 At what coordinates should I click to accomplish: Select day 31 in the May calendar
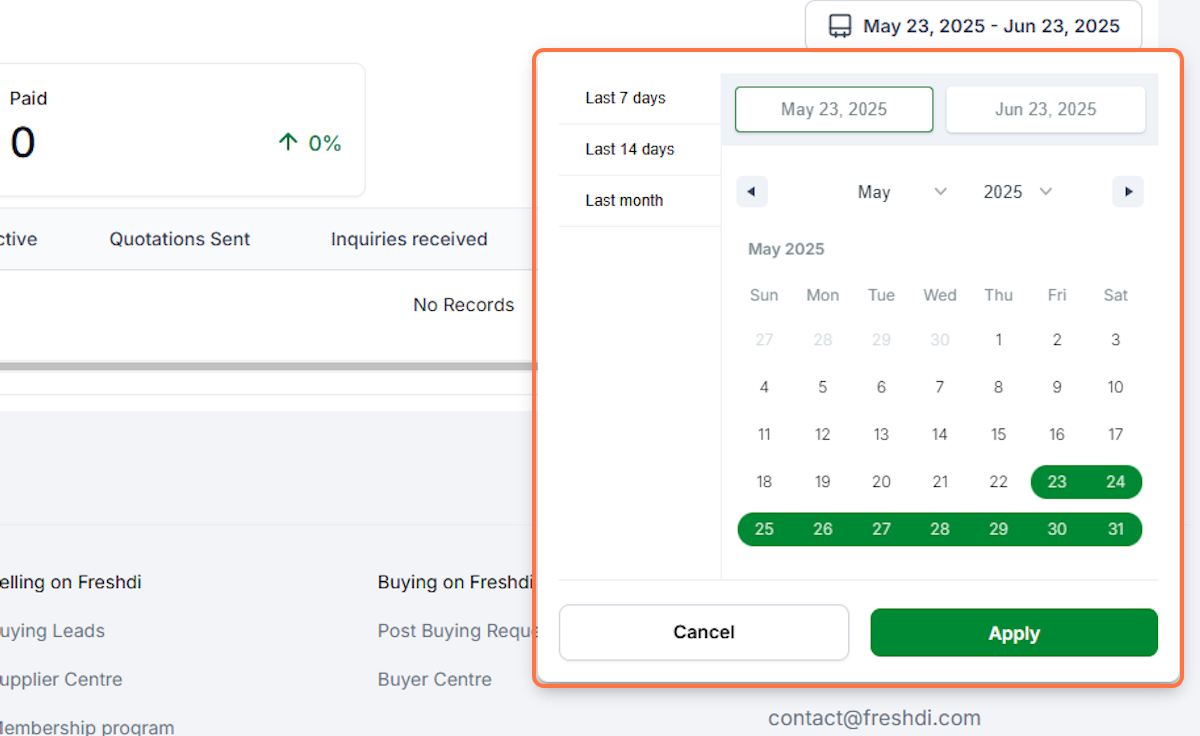click(1115, 529)
